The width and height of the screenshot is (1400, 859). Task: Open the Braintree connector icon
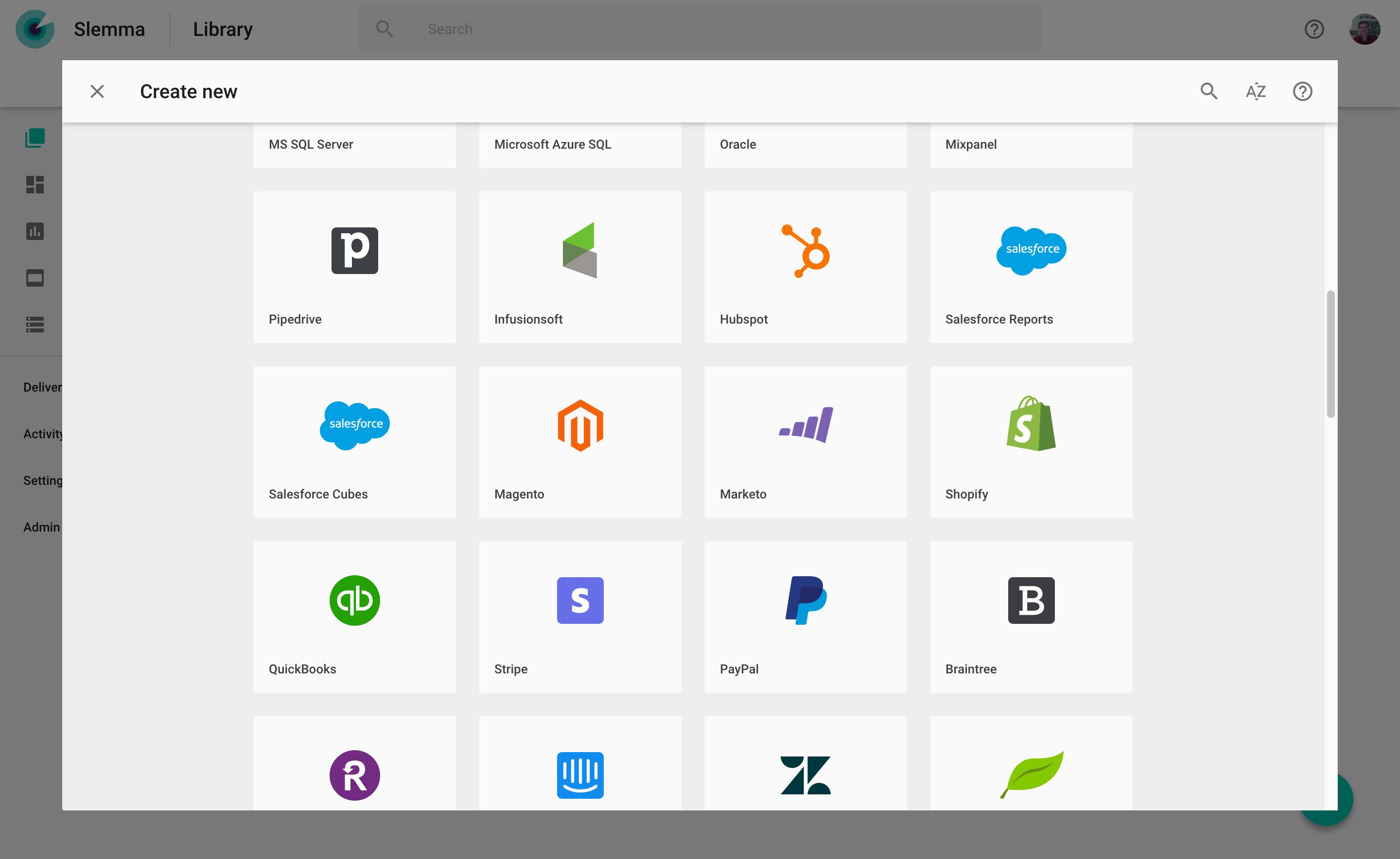1031,601
